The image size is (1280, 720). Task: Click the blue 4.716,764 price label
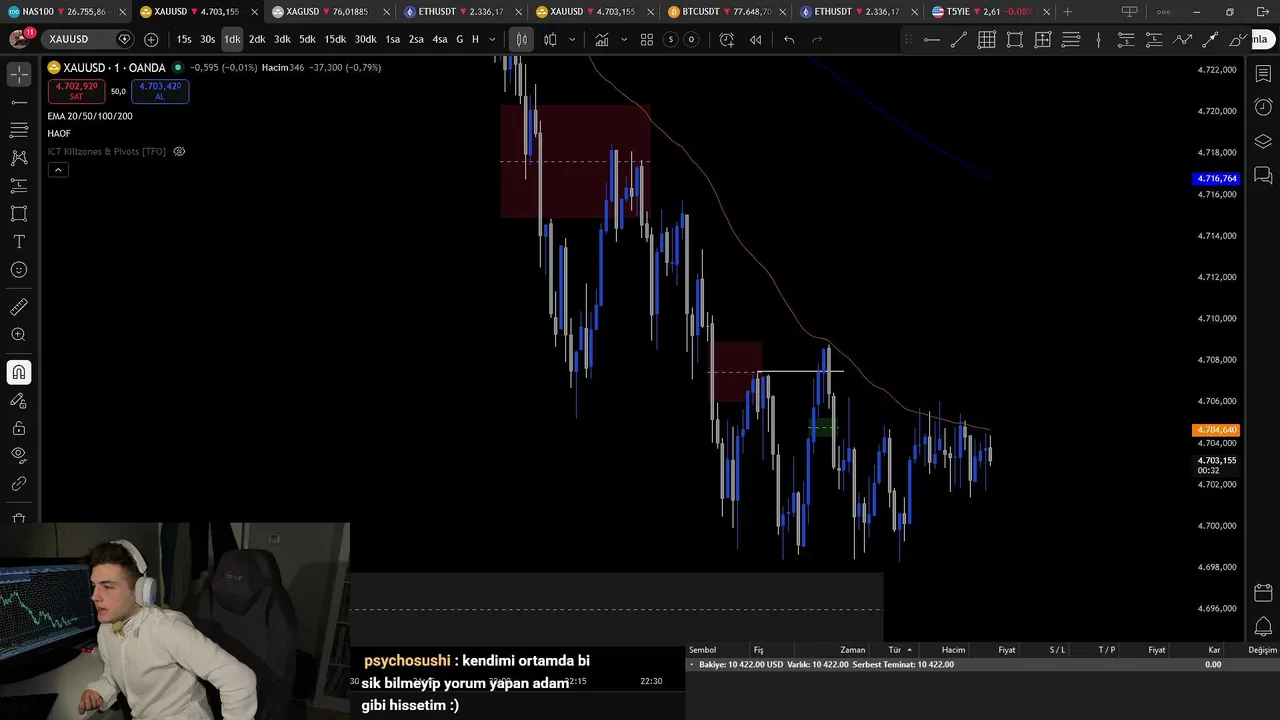pos(1217,178)
